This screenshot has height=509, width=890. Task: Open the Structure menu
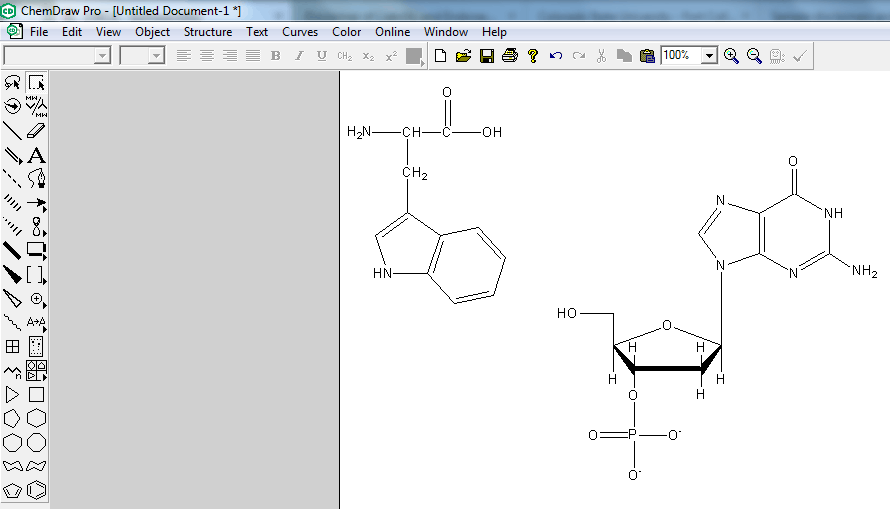point(208,32)
